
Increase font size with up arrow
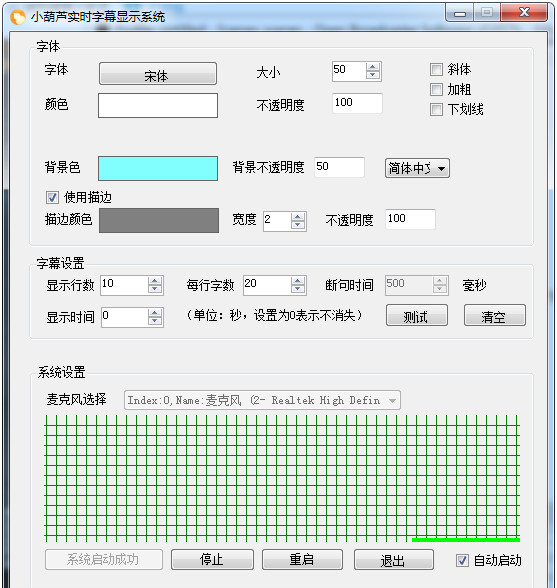tap(372, 68)
